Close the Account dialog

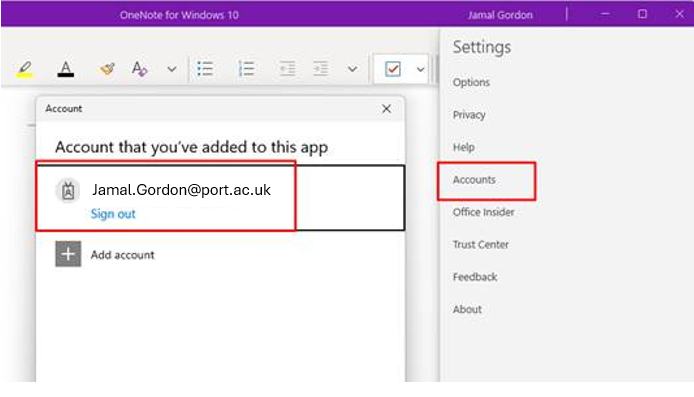(x=386, y=109)
